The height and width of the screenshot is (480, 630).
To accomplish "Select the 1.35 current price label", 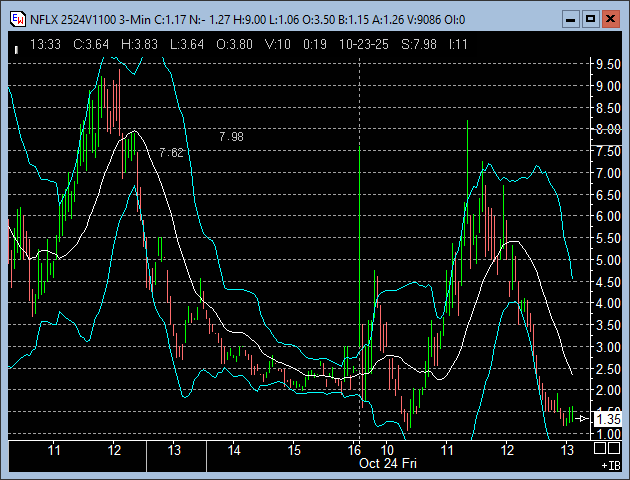I will [606, 418].
